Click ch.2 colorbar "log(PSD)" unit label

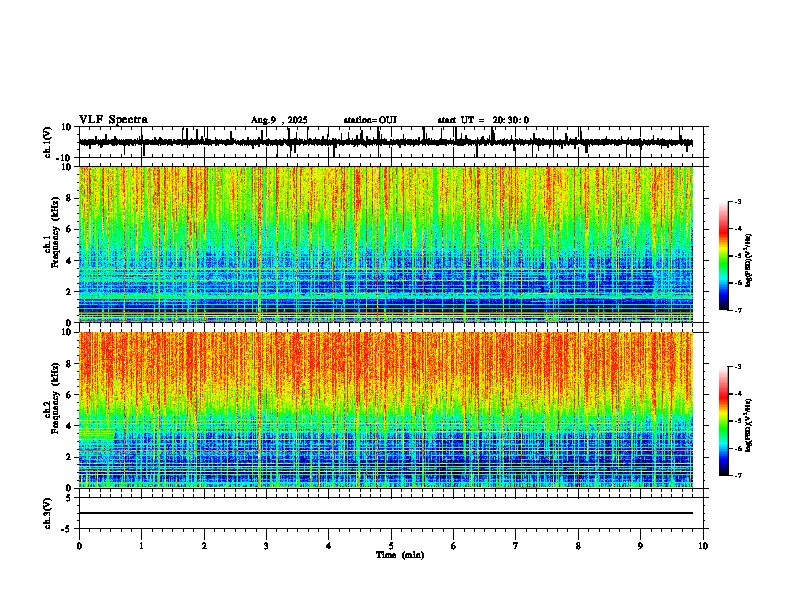(749, 426)
